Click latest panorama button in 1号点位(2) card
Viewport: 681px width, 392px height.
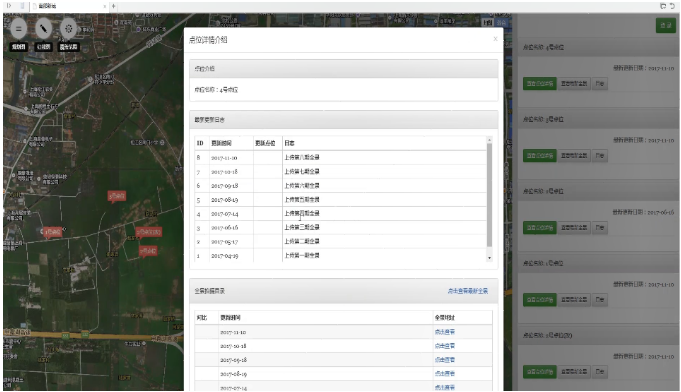click(574, 372)
